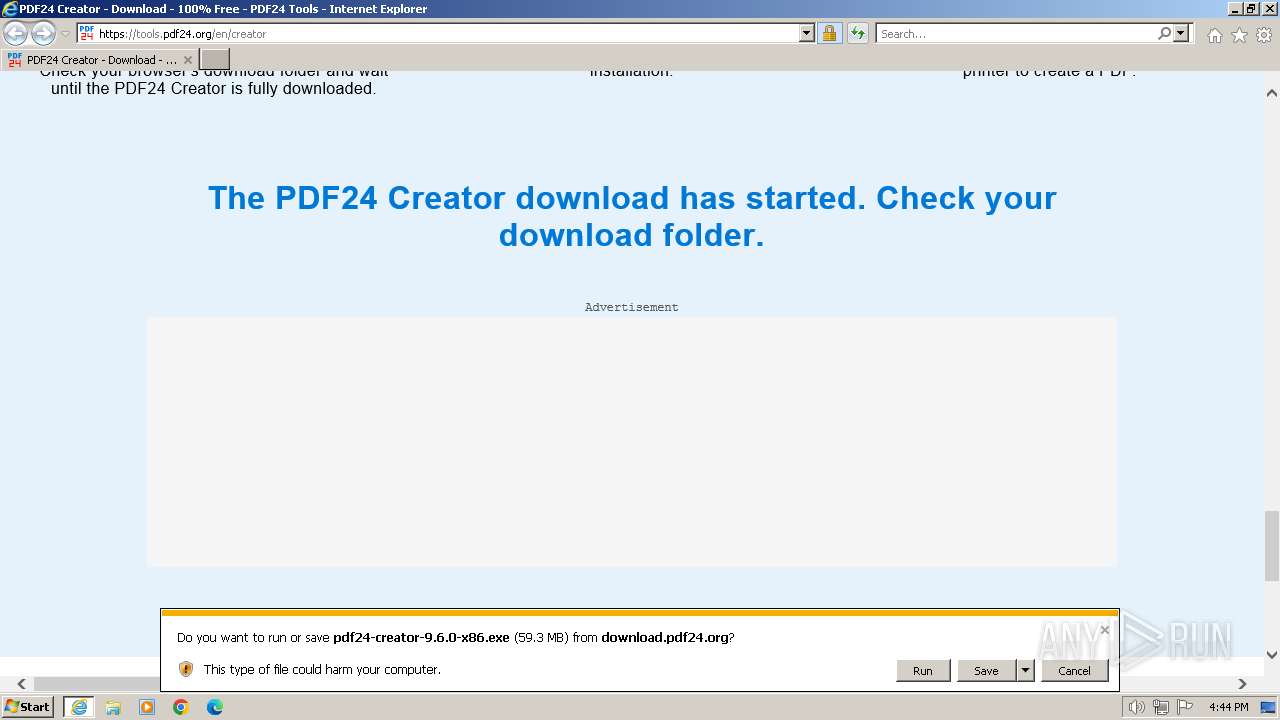Click the vertical scrollbar thumb

[1272, 545]
